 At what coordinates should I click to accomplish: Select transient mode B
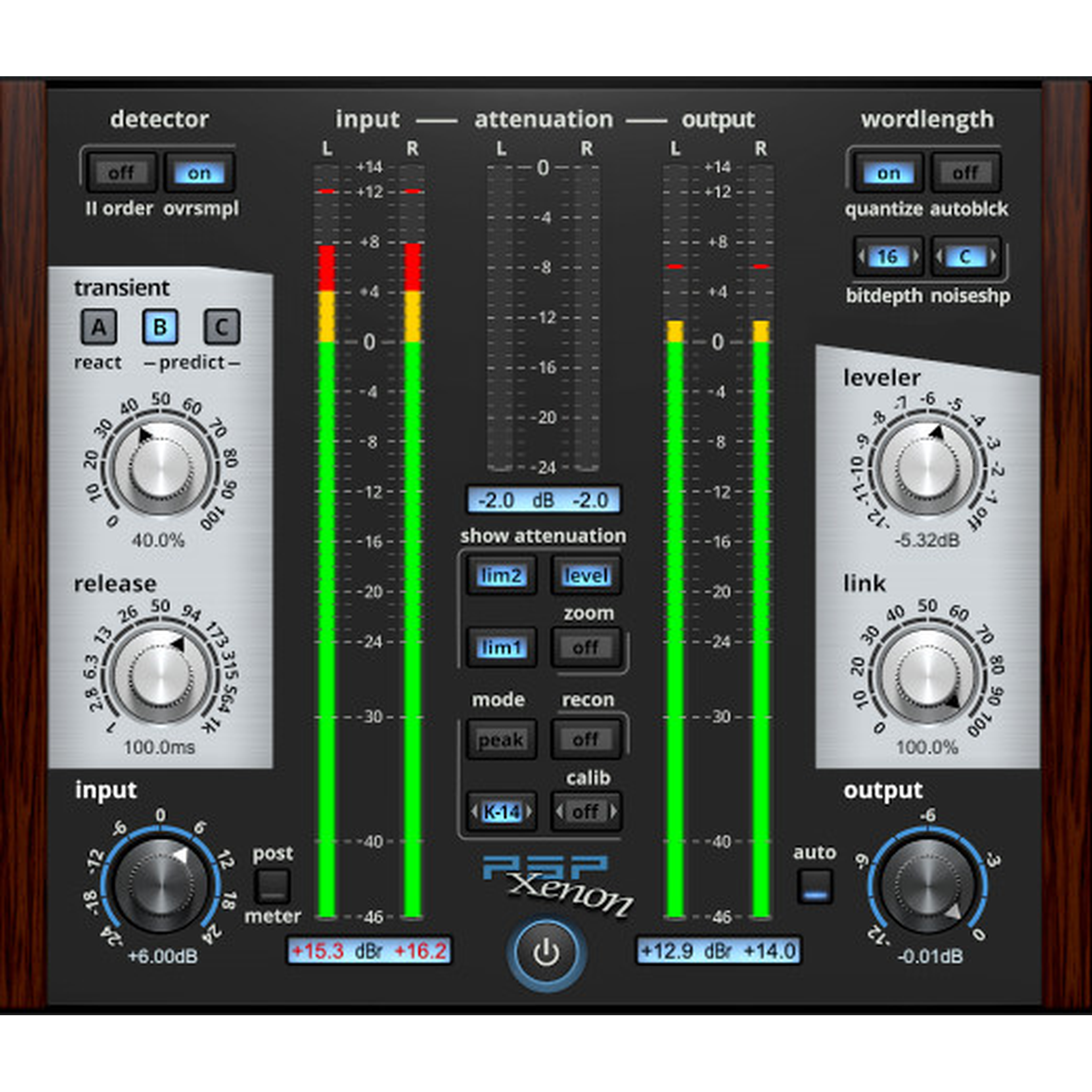(x=160, y=327)
